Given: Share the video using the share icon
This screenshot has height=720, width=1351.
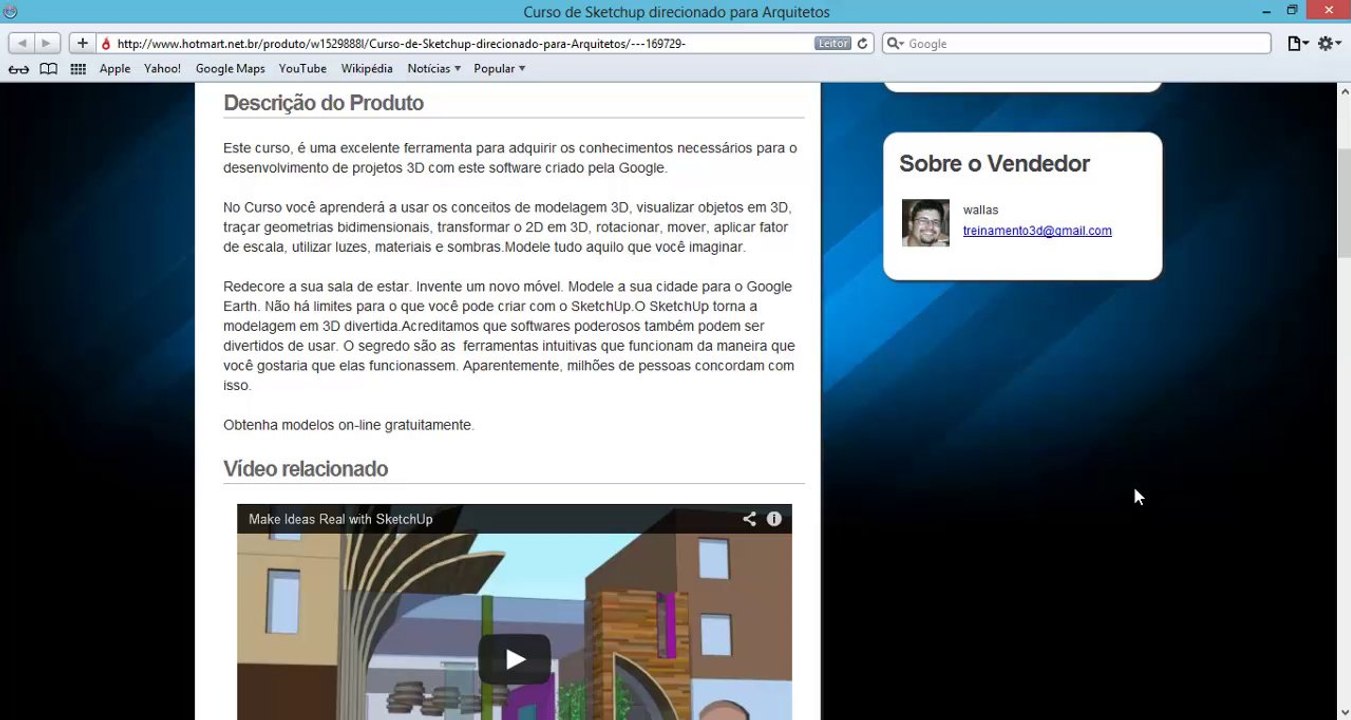Looking at the screenshot, I should click(x=749, y=519).
